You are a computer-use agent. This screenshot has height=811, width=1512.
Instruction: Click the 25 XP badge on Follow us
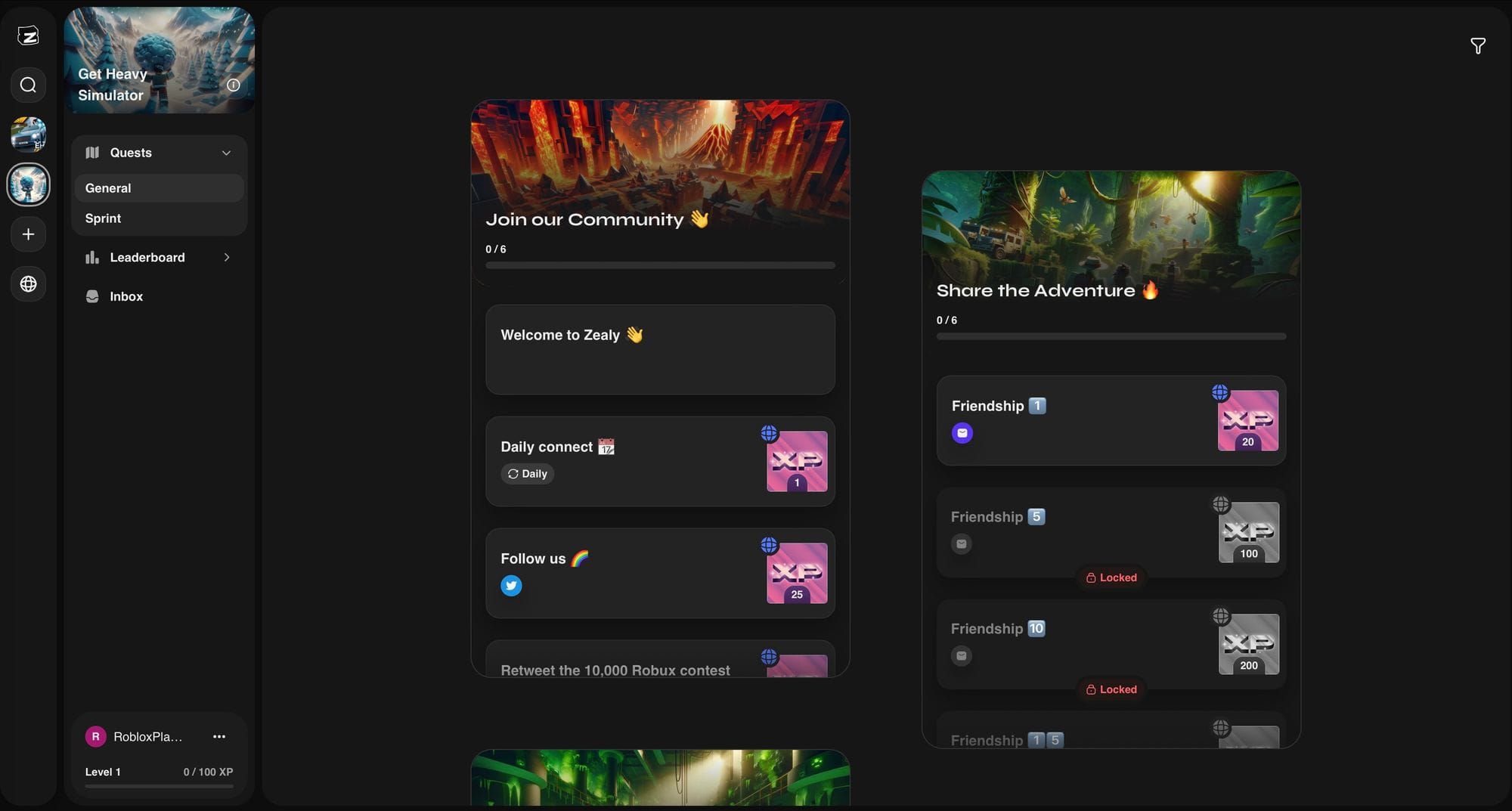point(797,573)
